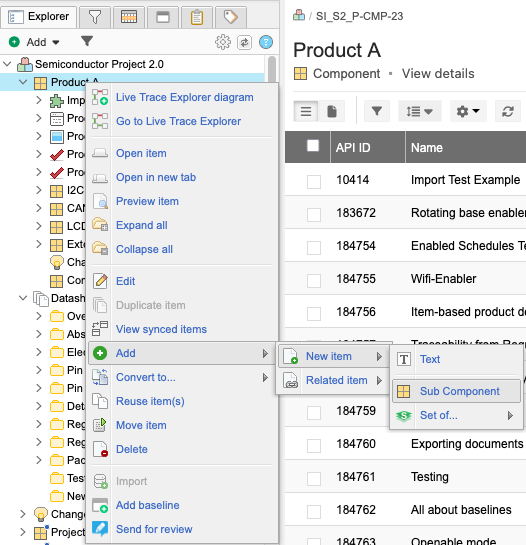This screenshot has width=526, height=545.
Task: Click the refresh list button
Action: click(x=508, y=112)
